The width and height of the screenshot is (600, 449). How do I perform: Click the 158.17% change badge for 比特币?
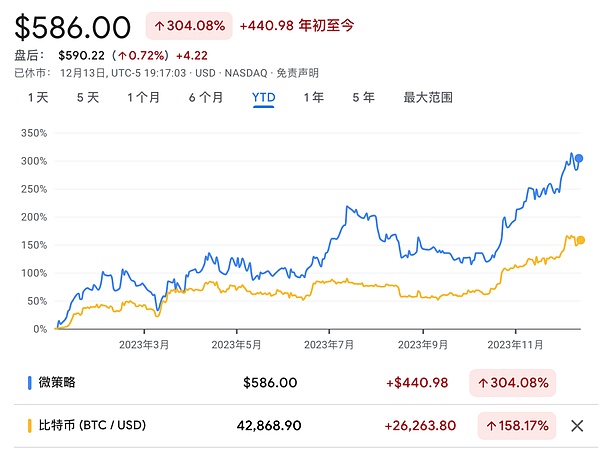click(x=517, y=425)
